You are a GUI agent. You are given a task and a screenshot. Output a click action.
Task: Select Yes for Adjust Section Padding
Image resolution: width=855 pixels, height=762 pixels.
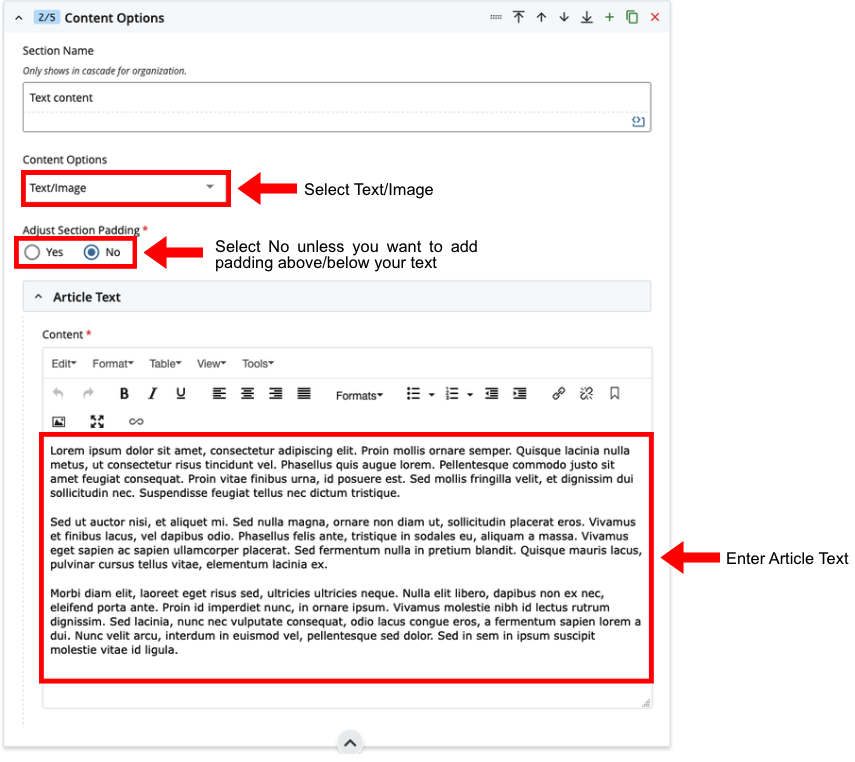coord(33,252)
